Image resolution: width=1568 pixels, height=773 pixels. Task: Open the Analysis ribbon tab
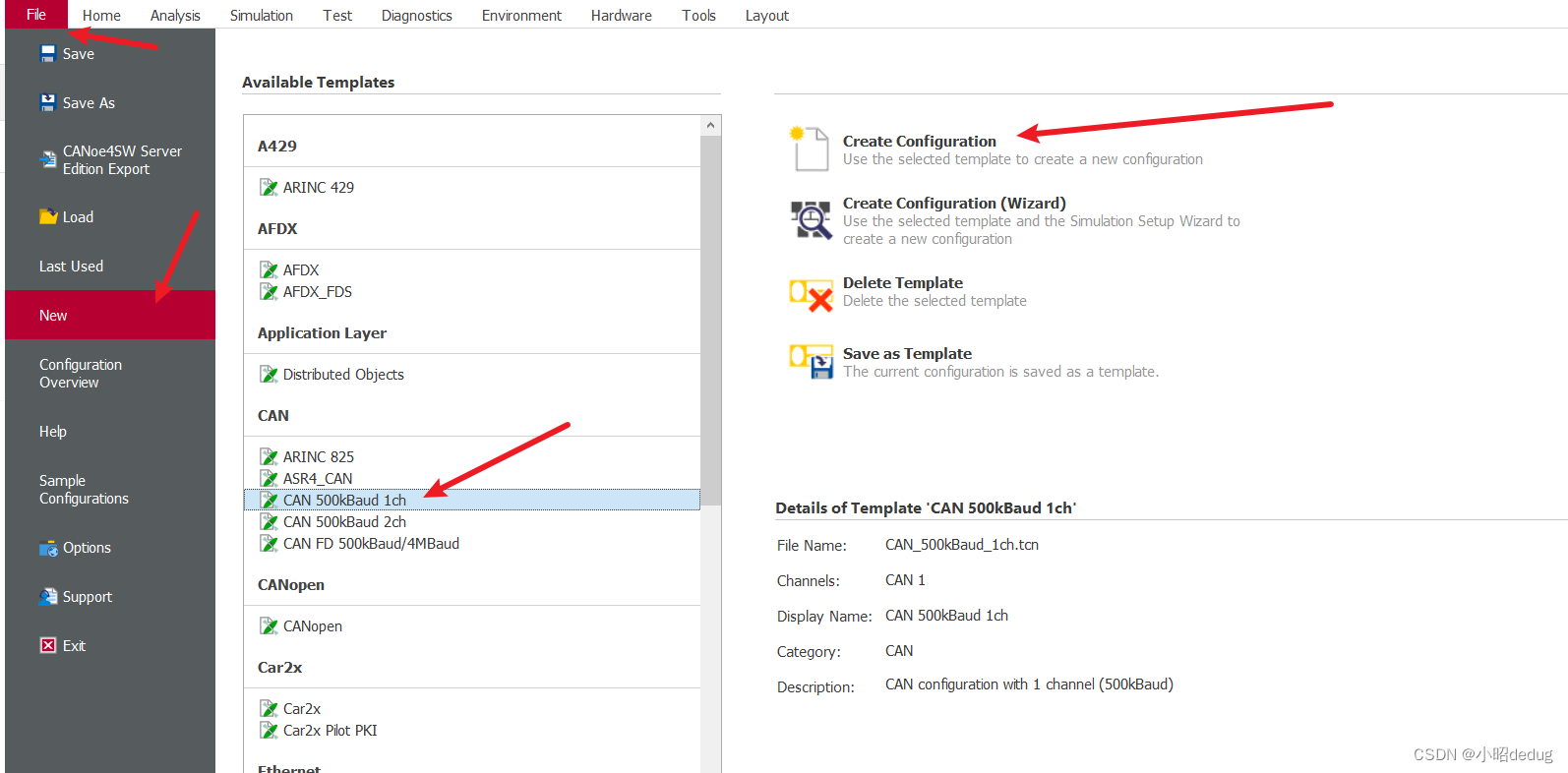[x=175, y=16]
